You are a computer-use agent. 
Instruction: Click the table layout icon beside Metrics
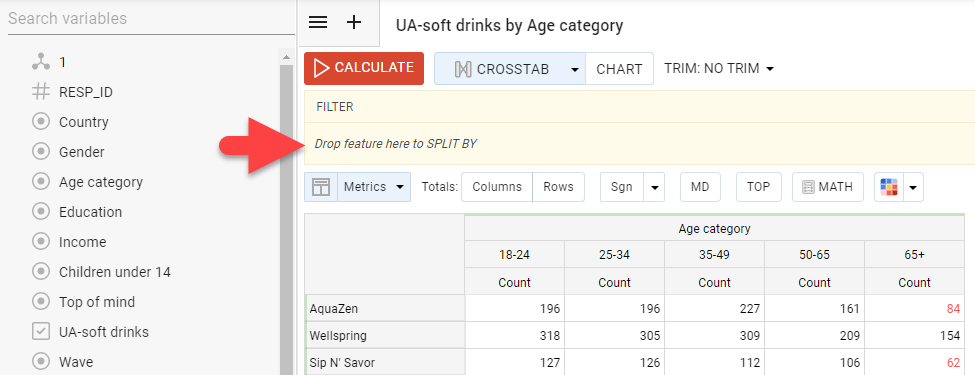[x=321, y=187]
